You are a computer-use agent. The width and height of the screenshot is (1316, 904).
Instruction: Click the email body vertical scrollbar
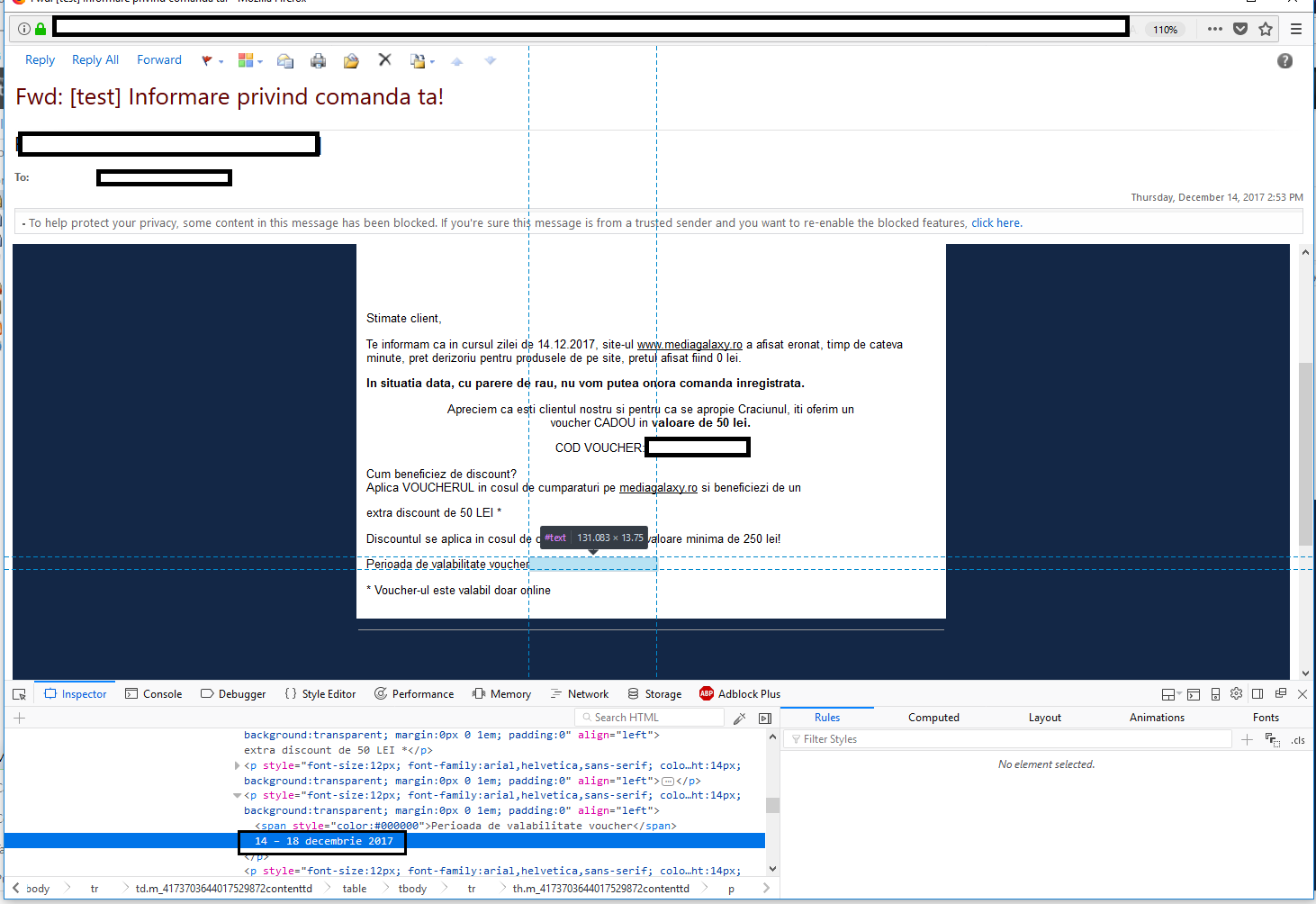pyautogui.click(x=1305, y=454)
